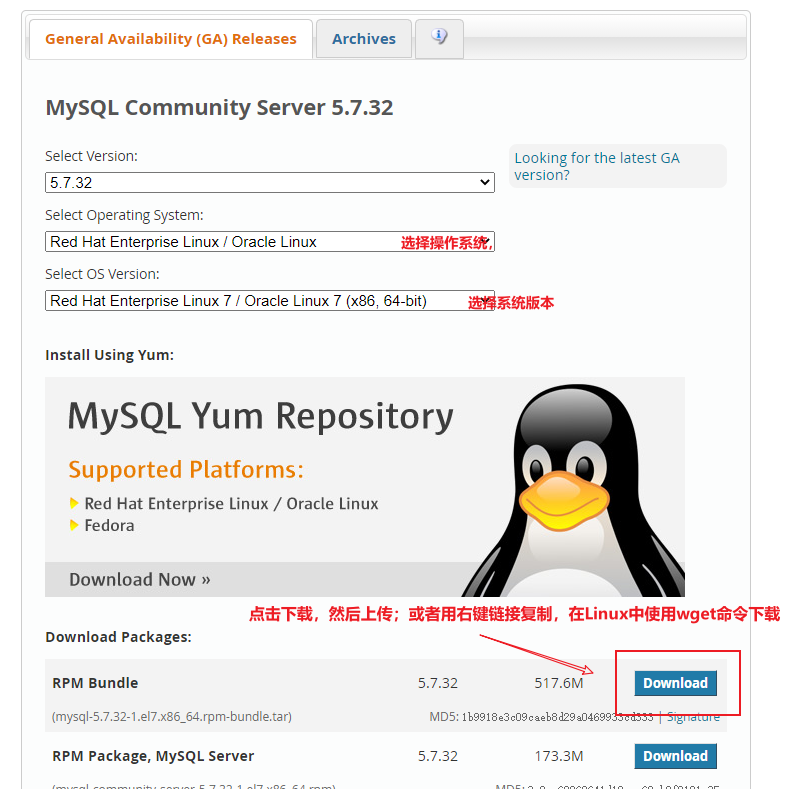Image resolution: width=795 pixels, height=789 pixels.
Task: Open the Signature link for RPM Bundle
Action: click(x=693, y=717)
